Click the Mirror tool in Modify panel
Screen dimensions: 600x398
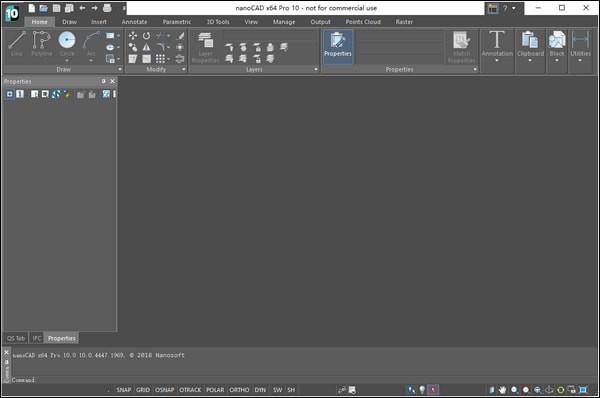coord(147,47)
